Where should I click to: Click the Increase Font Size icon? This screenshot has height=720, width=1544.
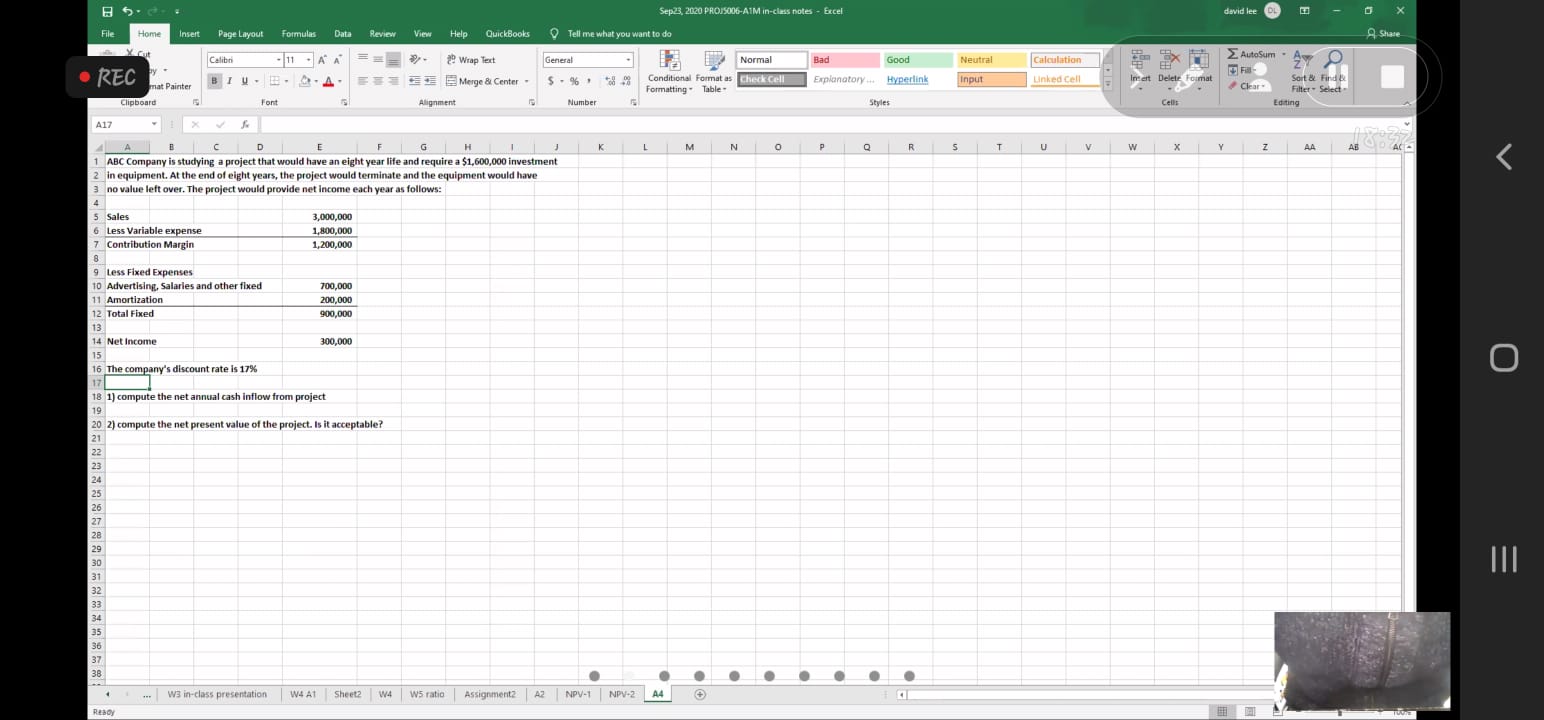pos(322,60)
